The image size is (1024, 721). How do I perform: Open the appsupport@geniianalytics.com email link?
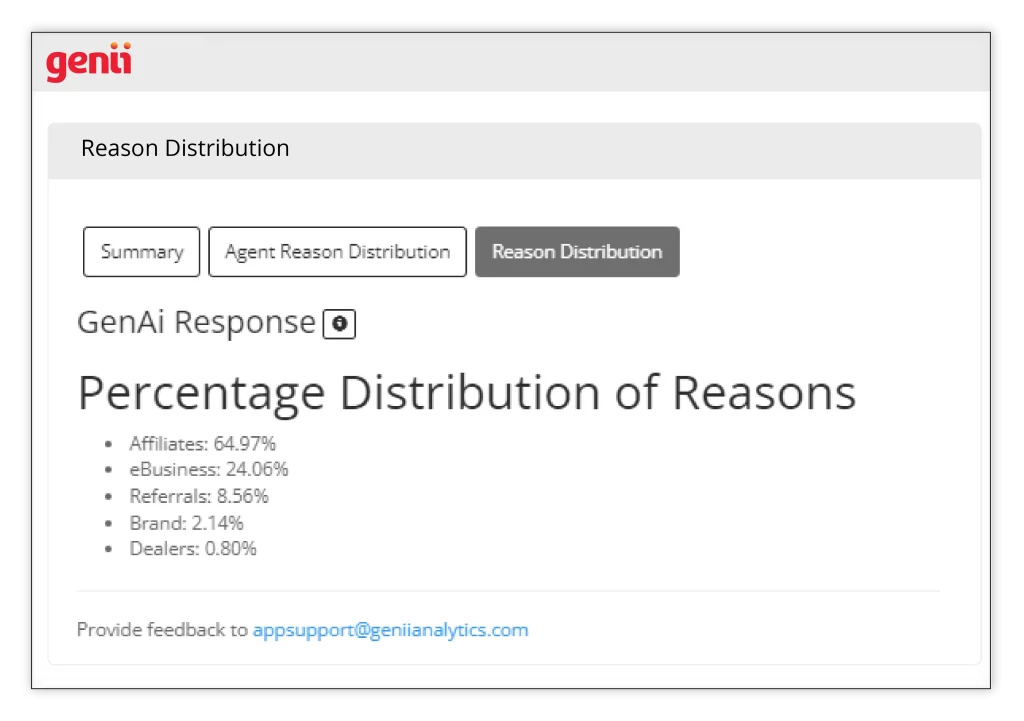[390, 630]
